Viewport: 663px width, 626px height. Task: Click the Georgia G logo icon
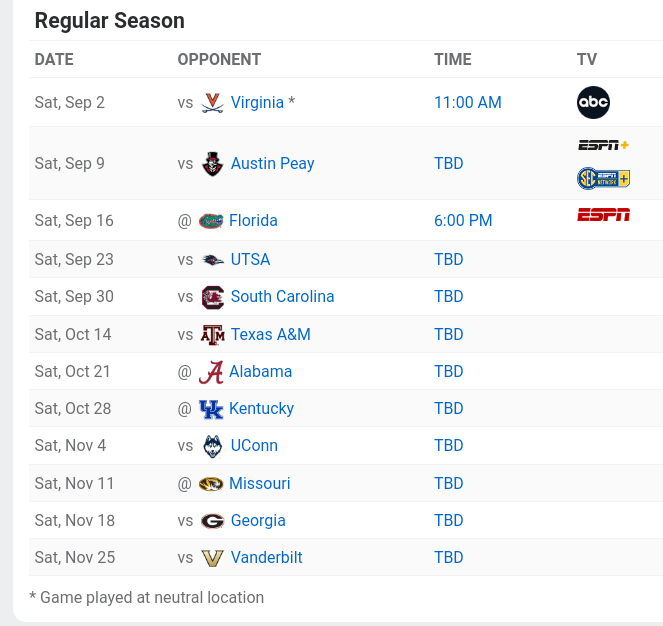[x=212, y=521]
